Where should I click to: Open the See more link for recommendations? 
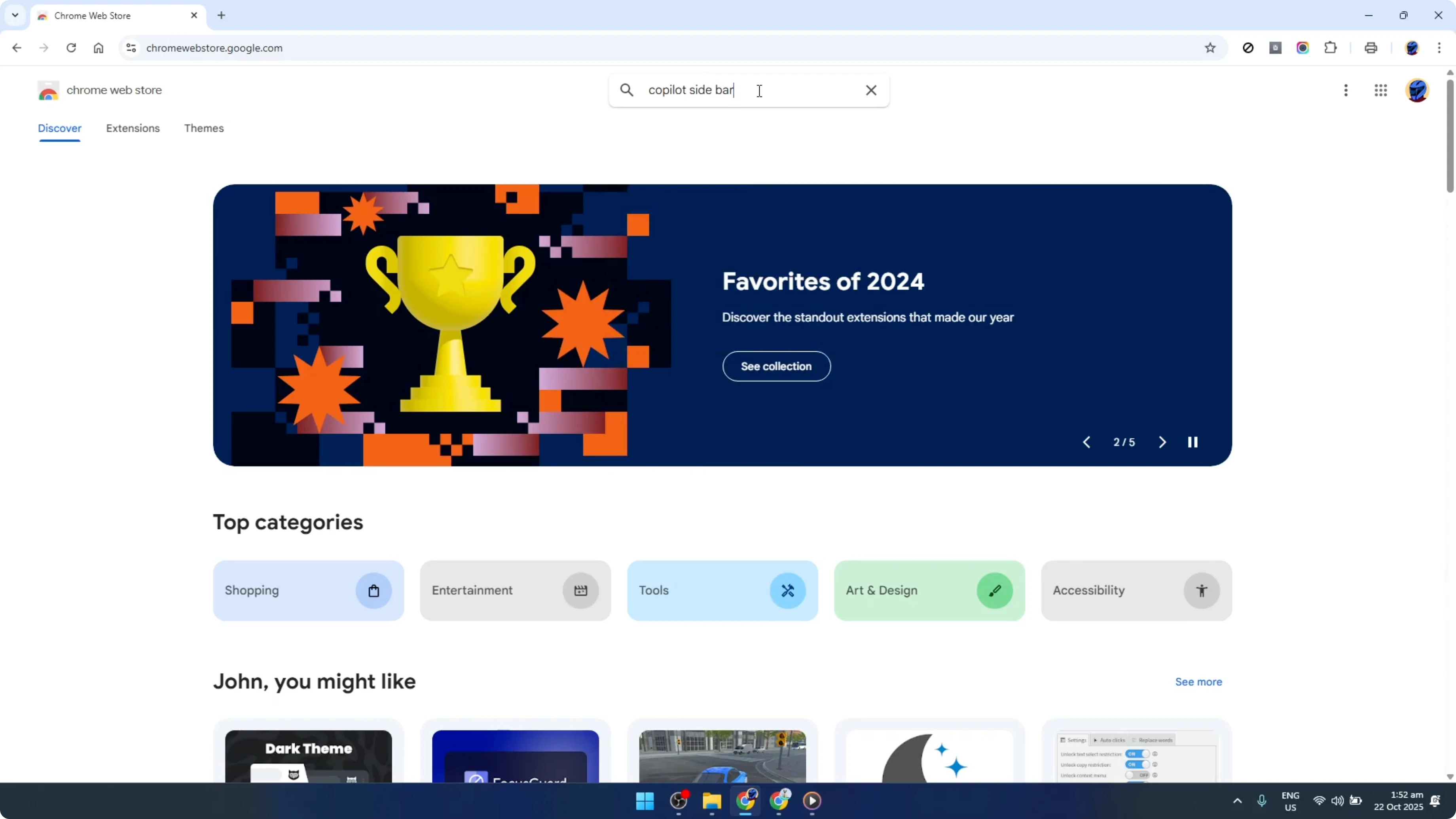click(1198, 682)
